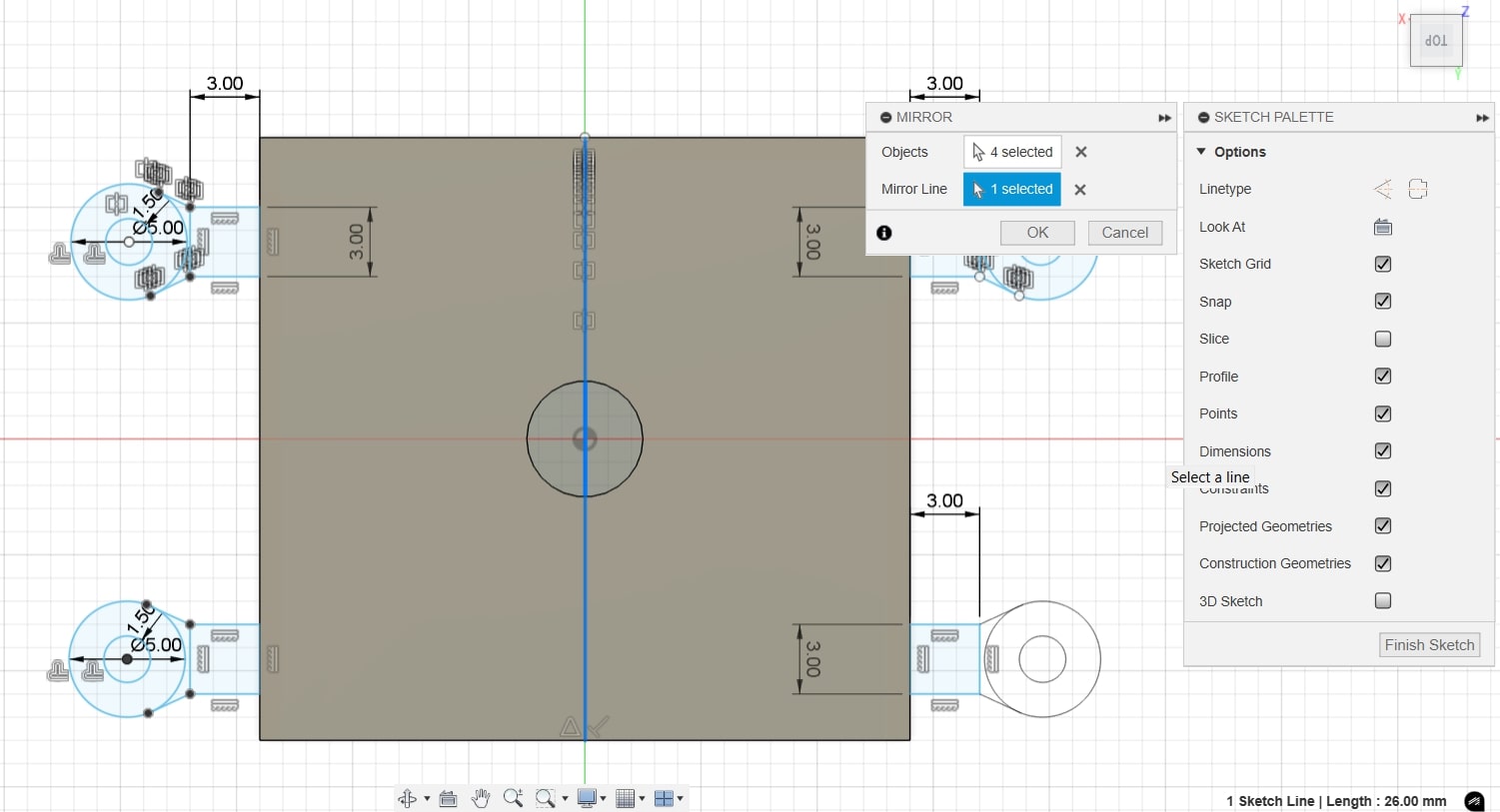Click the Finish Sketch button

point(1429,645)
